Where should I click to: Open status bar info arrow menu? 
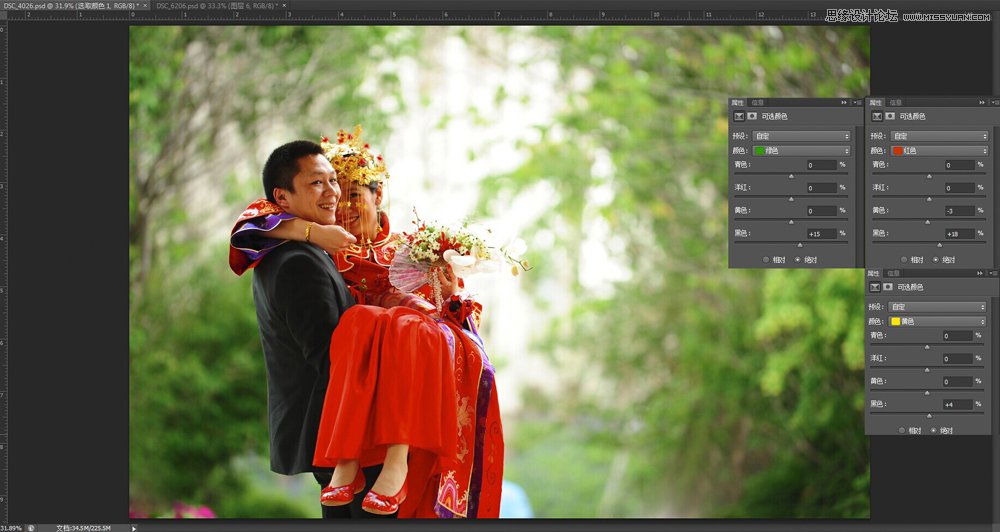point(134,528)
